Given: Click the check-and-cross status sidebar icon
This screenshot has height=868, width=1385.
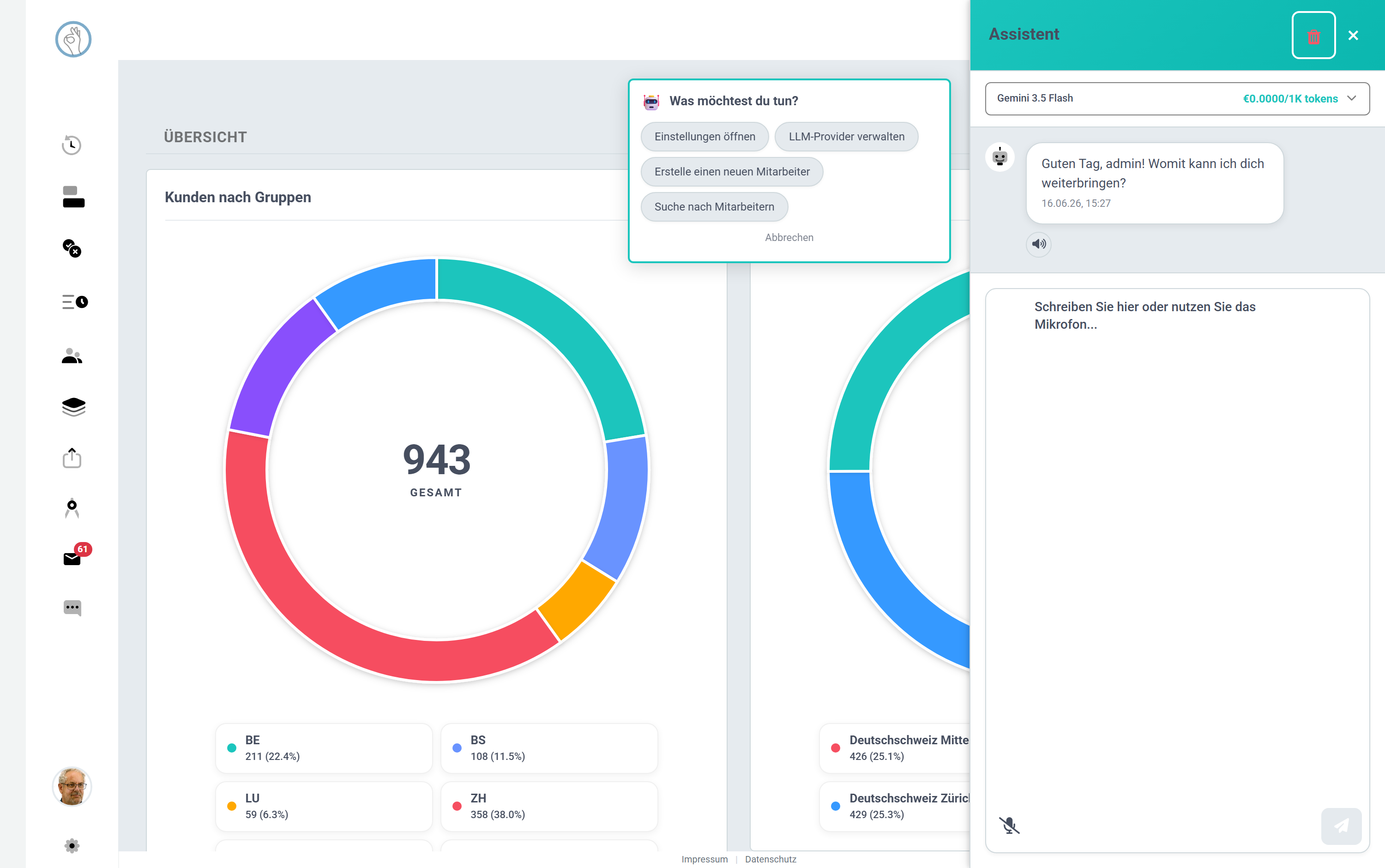Looking at the screenshot, I should click(72, 248).
